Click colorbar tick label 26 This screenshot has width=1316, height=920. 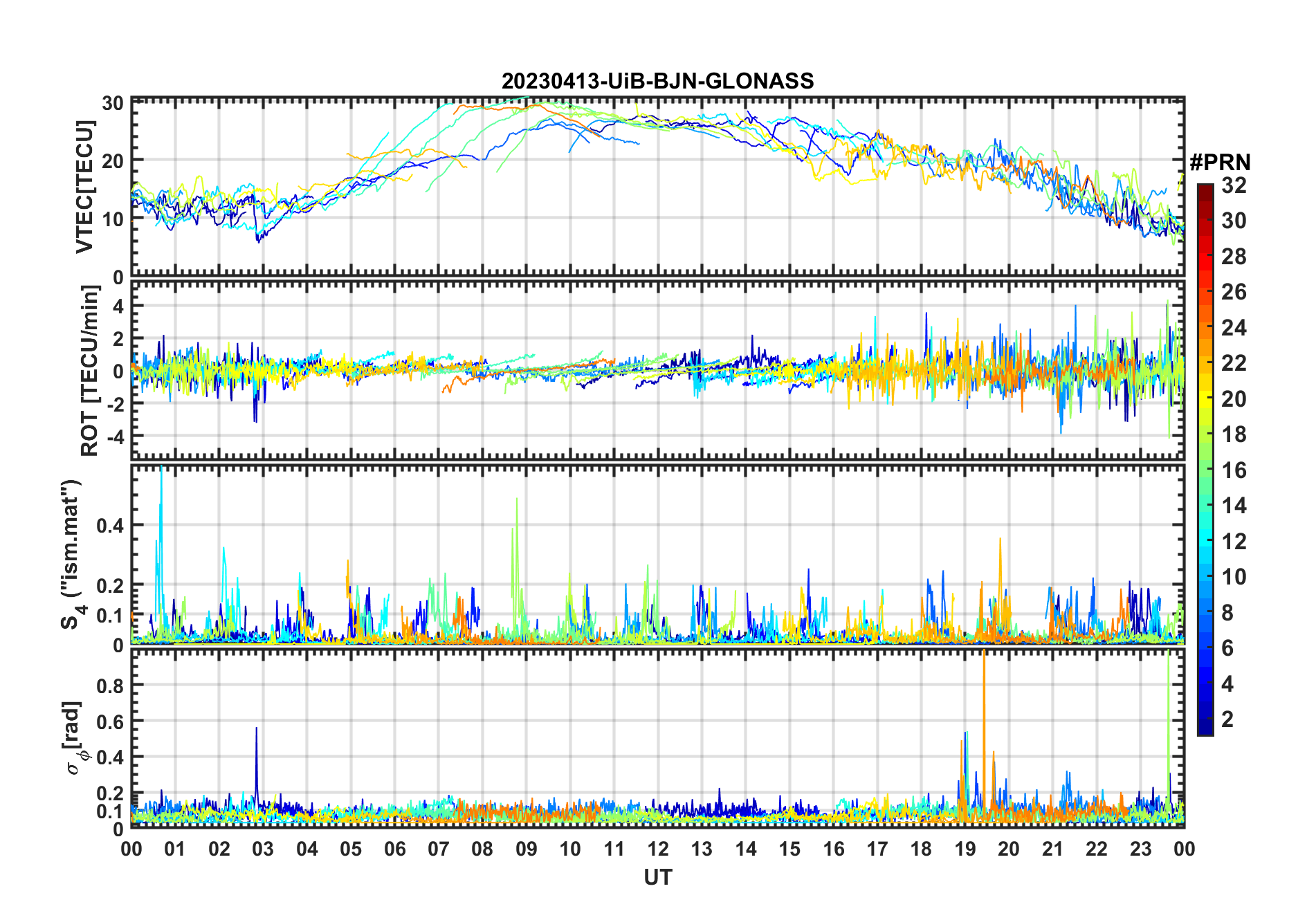click(1234, 292)
